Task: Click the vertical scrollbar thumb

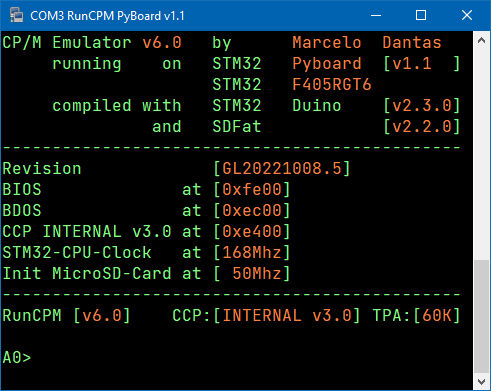Action: pos(481,317)
